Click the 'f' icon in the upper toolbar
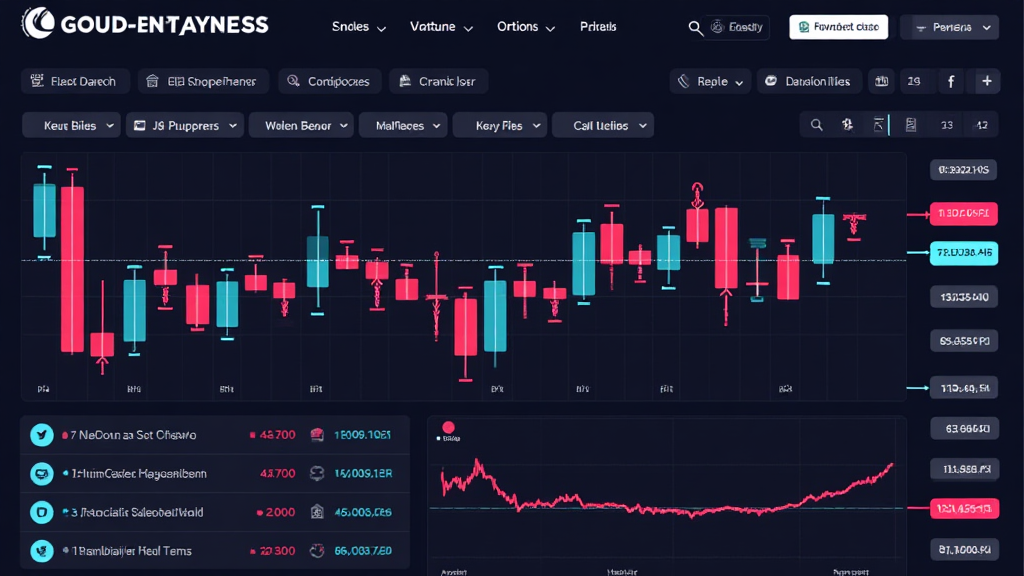The image size is (1024, 576). point(950,82)
